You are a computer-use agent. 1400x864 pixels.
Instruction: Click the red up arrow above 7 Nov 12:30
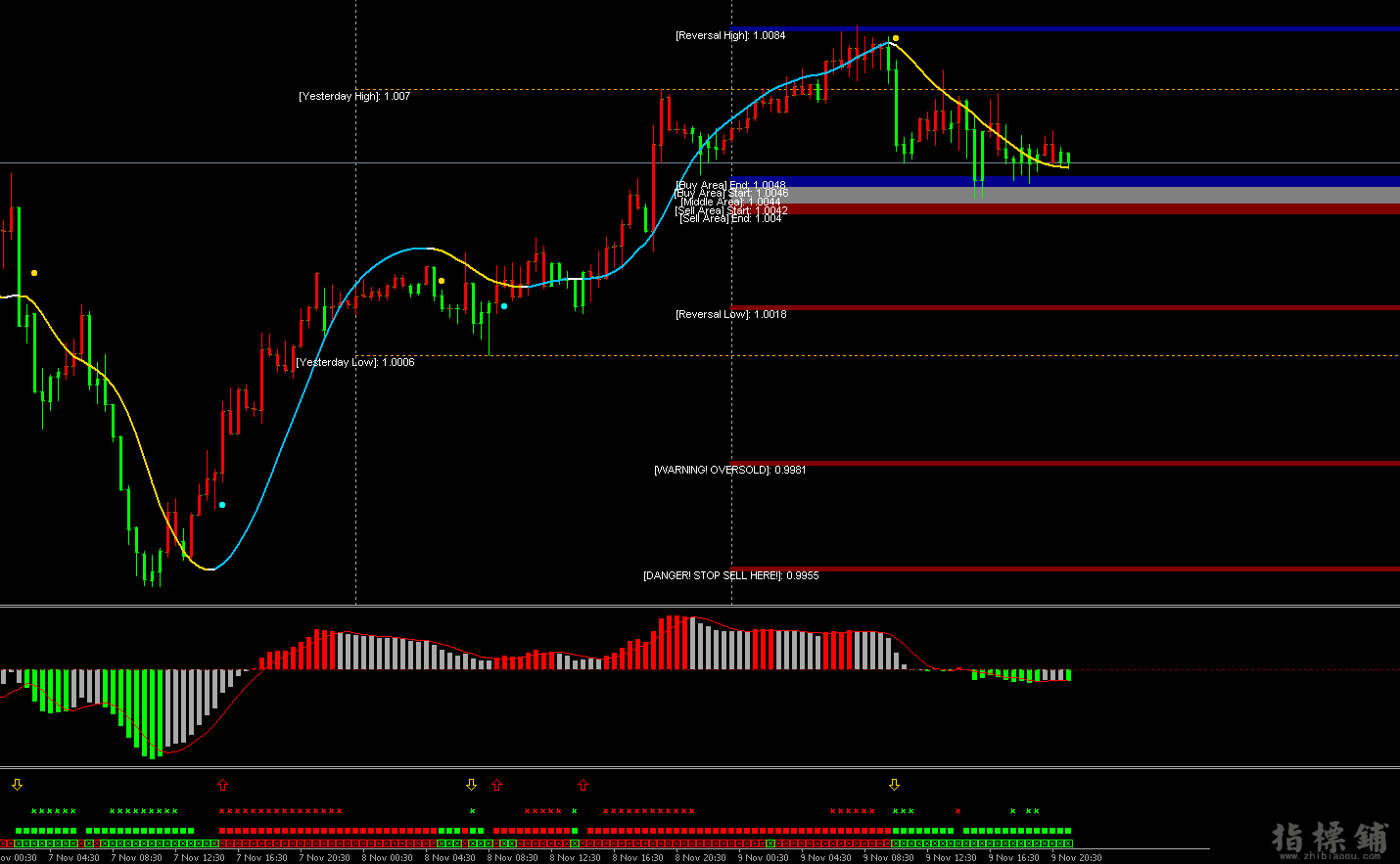click(x=222, y=785)
